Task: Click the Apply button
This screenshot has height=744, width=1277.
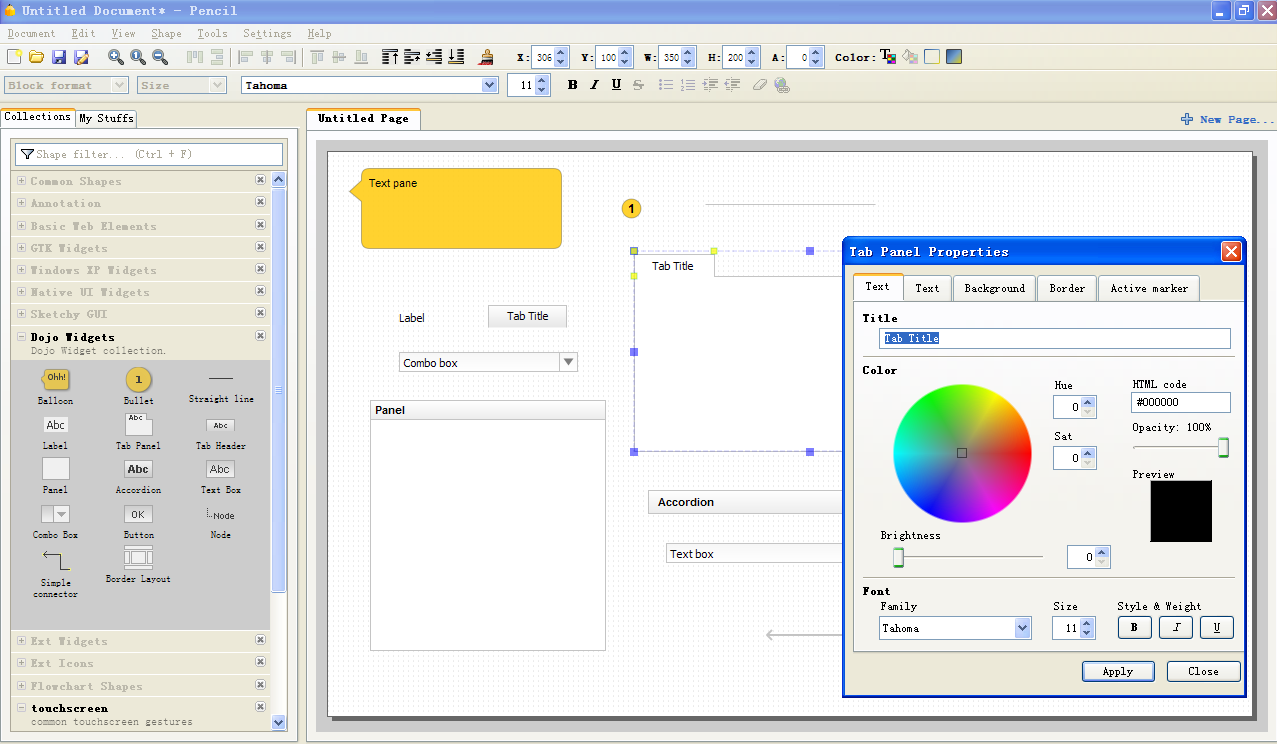Action: coord(1117,671)
